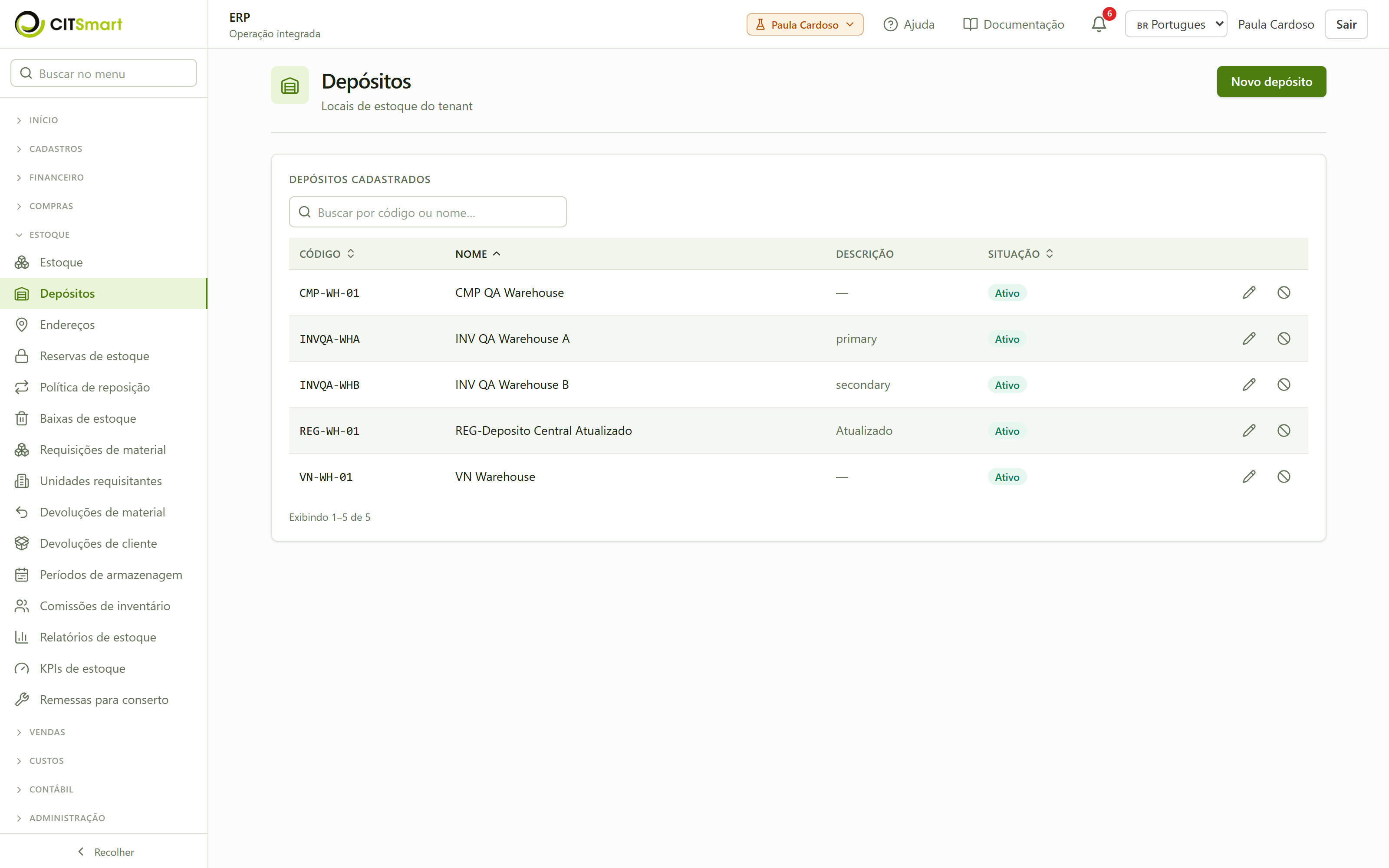
Task: Open the Documentação link
Action: pos(1013,24)
